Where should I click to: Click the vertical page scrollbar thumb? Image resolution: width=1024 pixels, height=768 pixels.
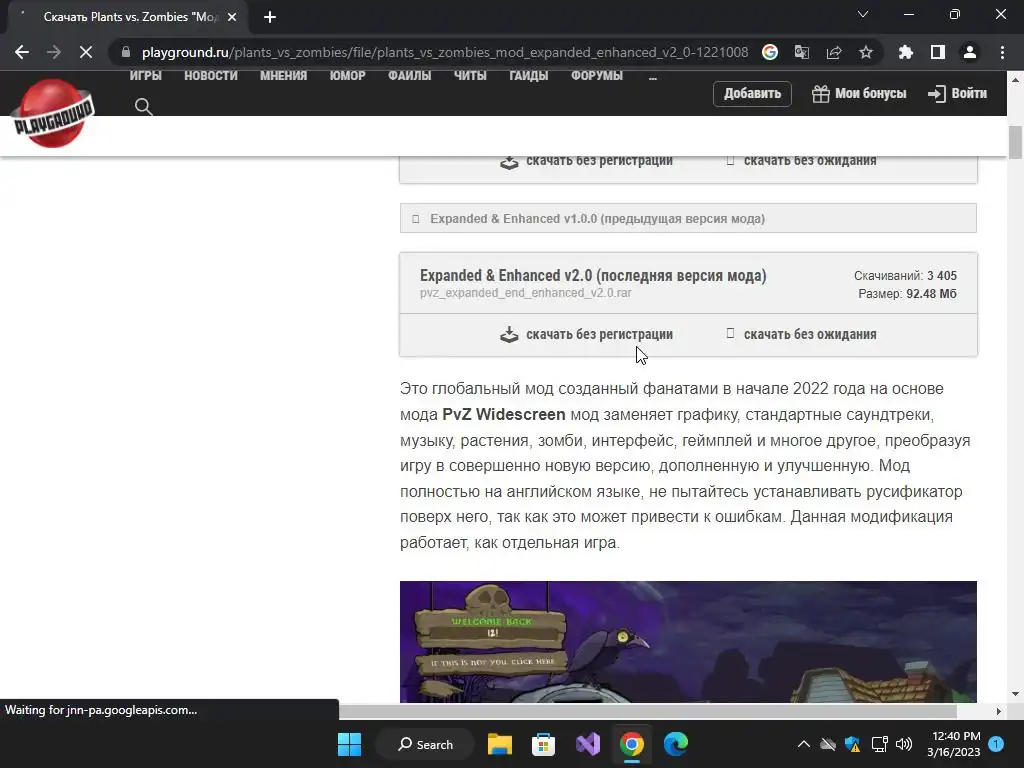1015,142
